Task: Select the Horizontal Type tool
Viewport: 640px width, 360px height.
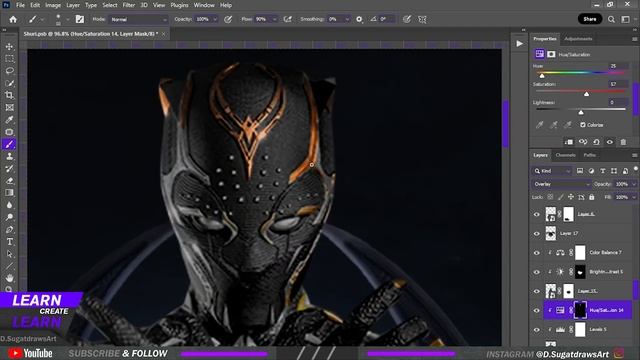Action: point(9,242)
